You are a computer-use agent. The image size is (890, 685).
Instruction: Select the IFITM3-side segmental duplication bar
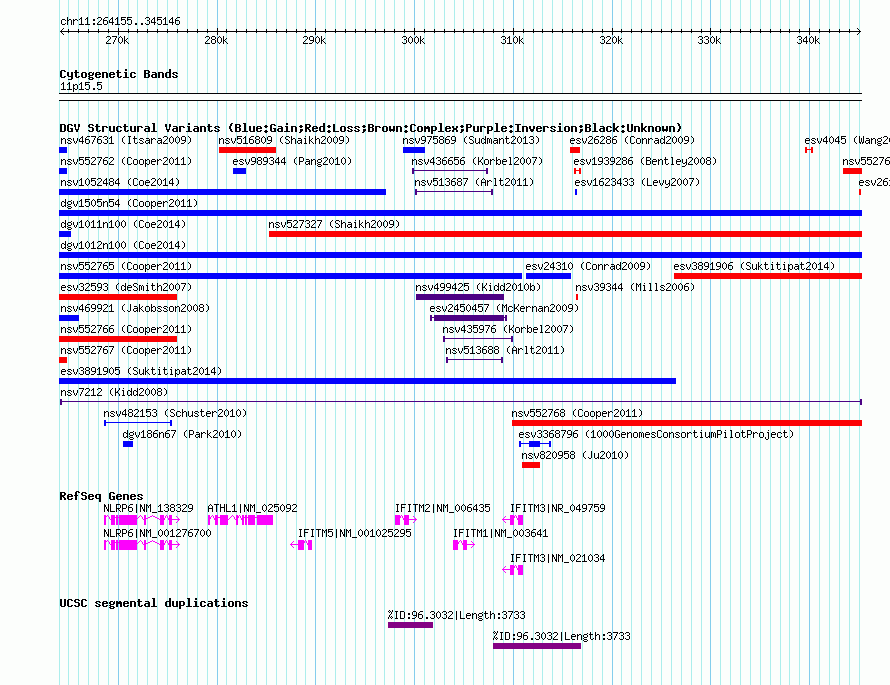pyautogui.click(x=537, y=646)
